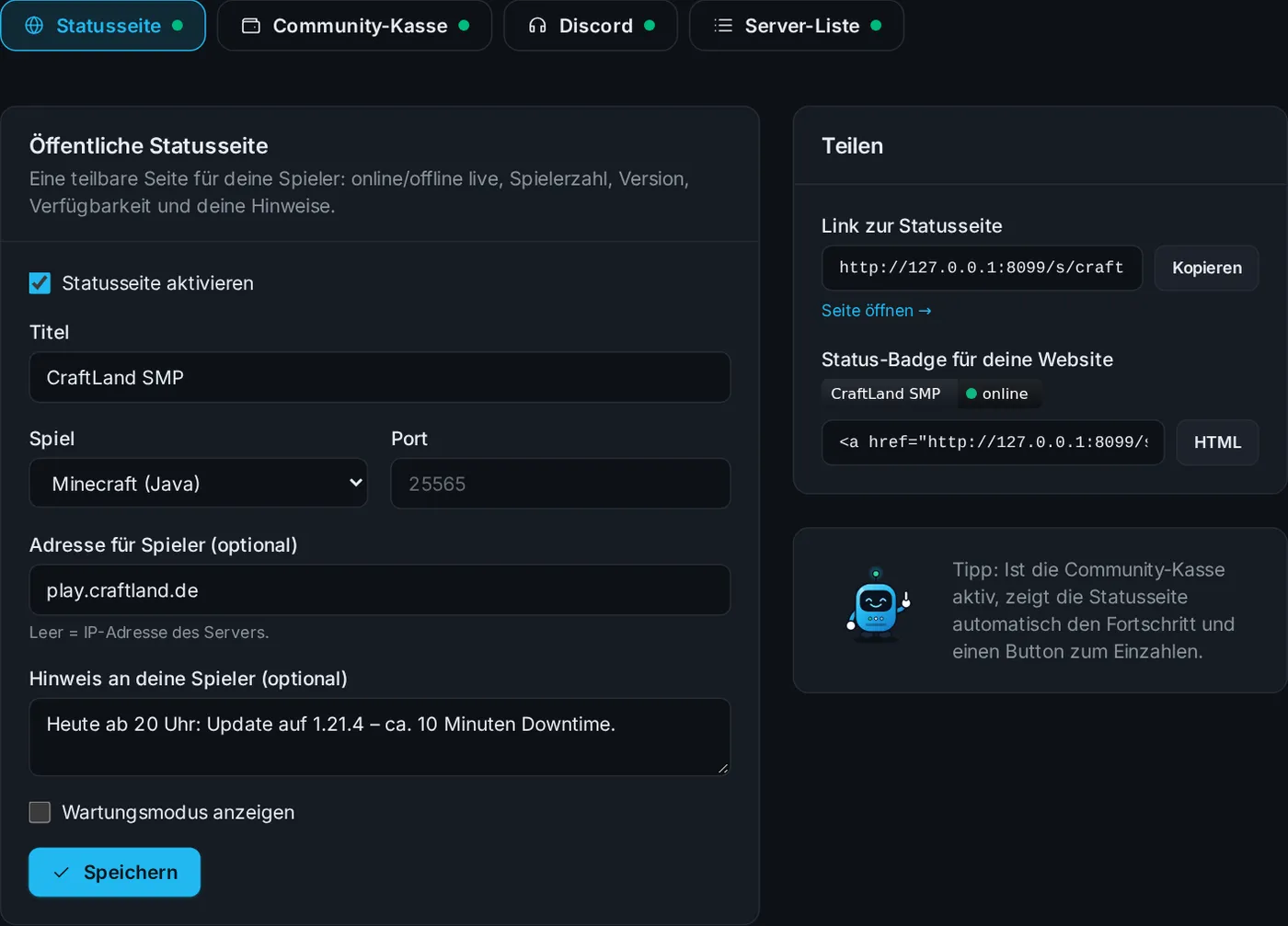Copy the status page link with Kopieren
The width and height of the screenshot is (1288, 926).
pos(1206,268)
